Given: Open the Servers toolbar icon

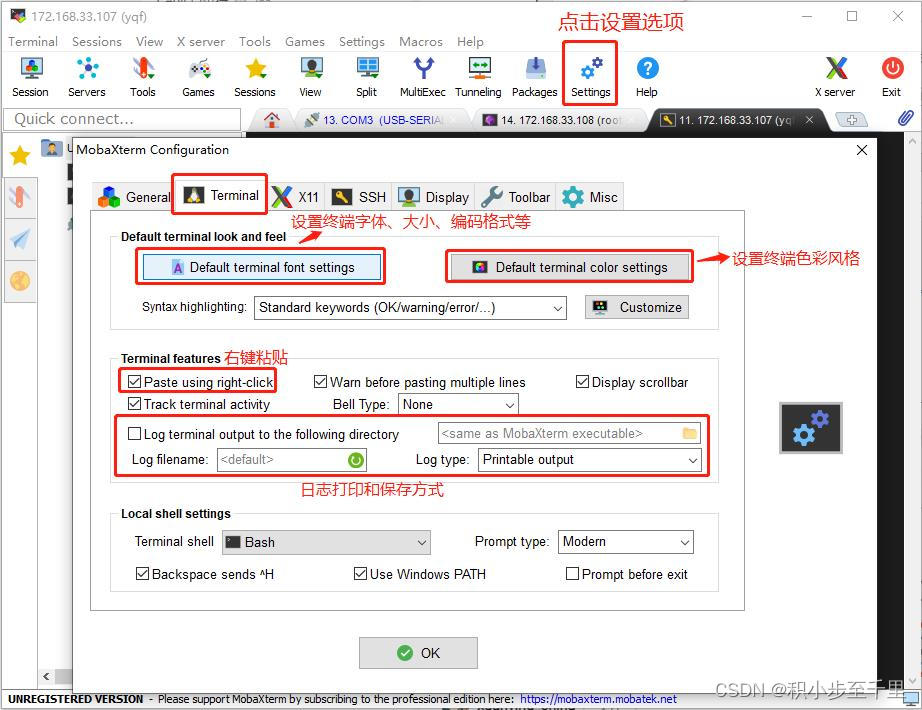Looking at the screenshot, I should (87, 77).
